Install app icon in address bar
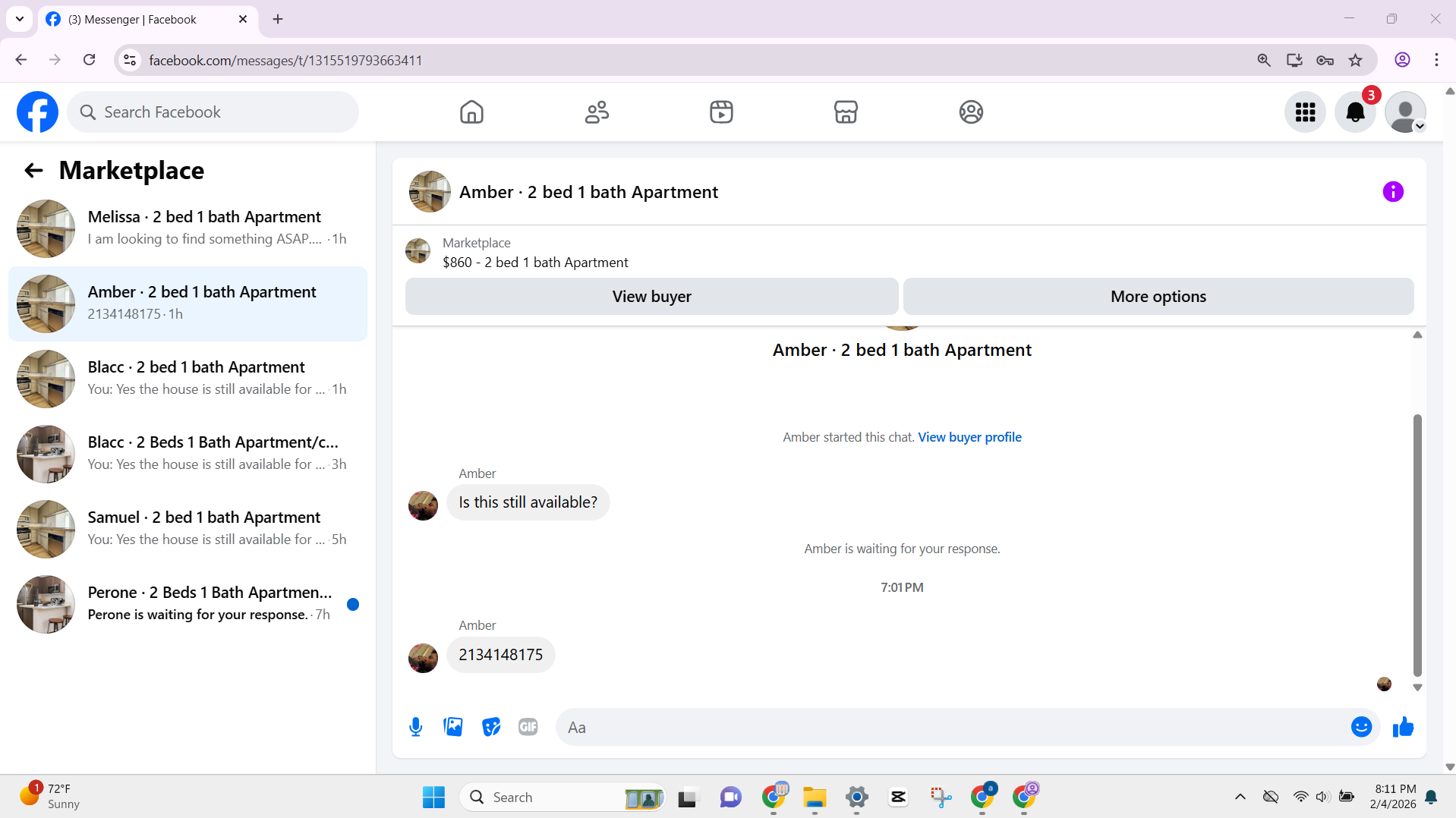Screen dimensions: 1456x818 point(1294,60)
